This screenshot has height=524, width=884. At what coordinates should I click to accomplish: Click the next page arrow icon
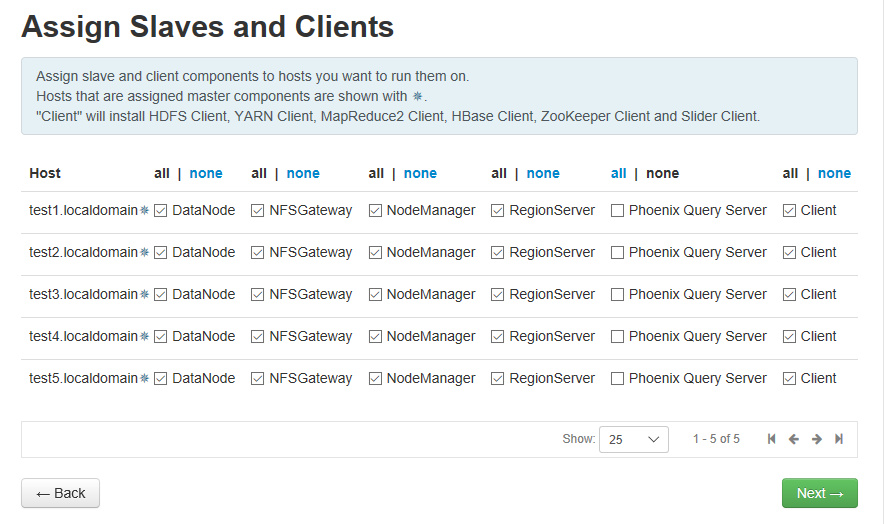pyautogui.click(x=817, y=439)
